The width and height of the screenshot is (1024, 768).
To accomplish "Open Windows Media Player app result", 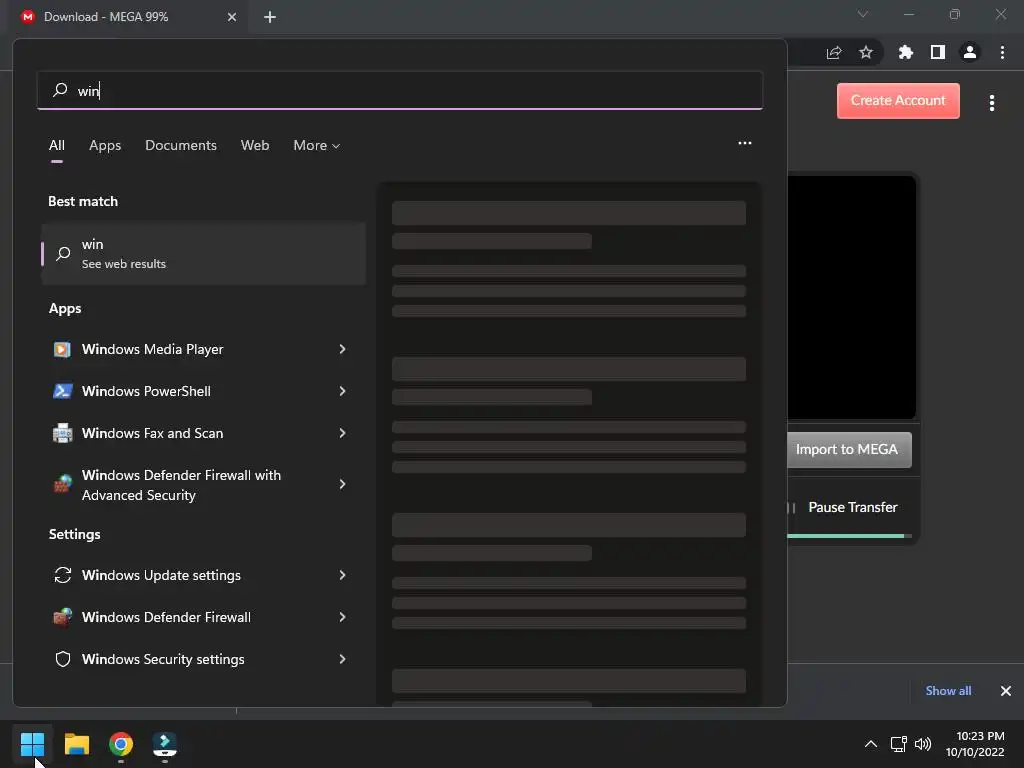I will click(202, 349).
